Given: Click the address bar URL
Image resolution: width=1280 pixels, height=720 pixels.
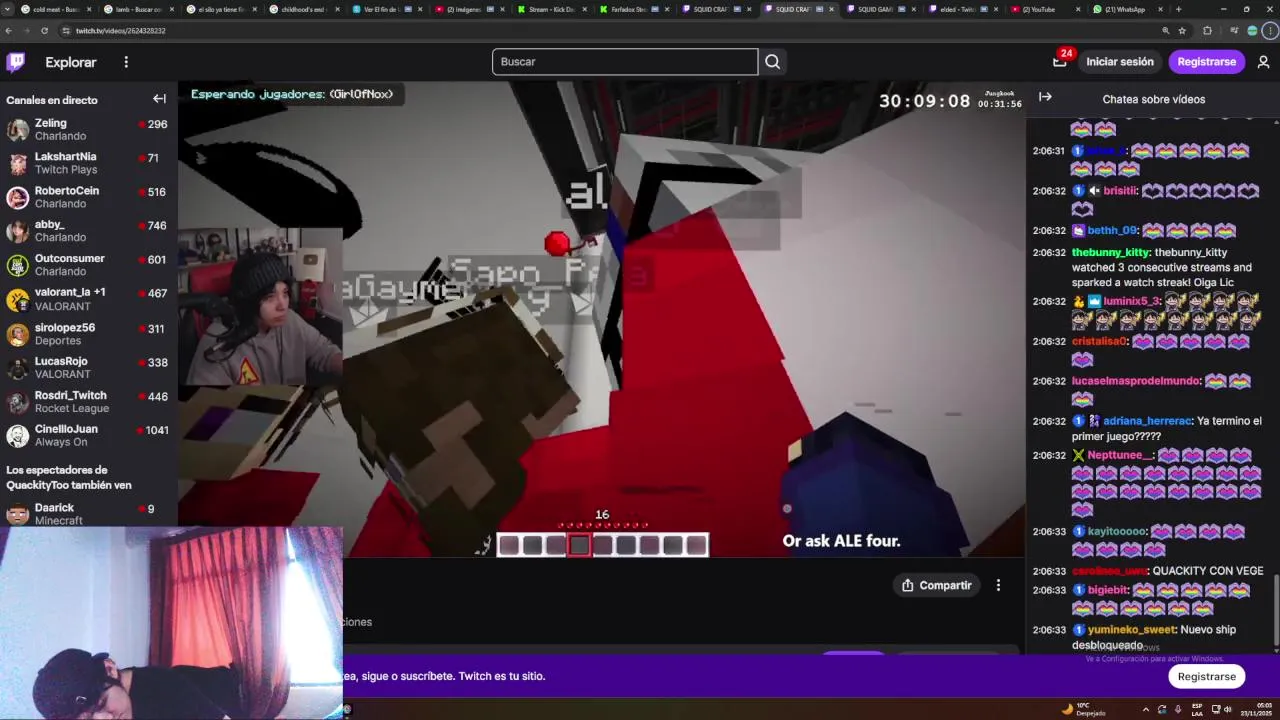Looking at the screenshot, I should point(120,31).
